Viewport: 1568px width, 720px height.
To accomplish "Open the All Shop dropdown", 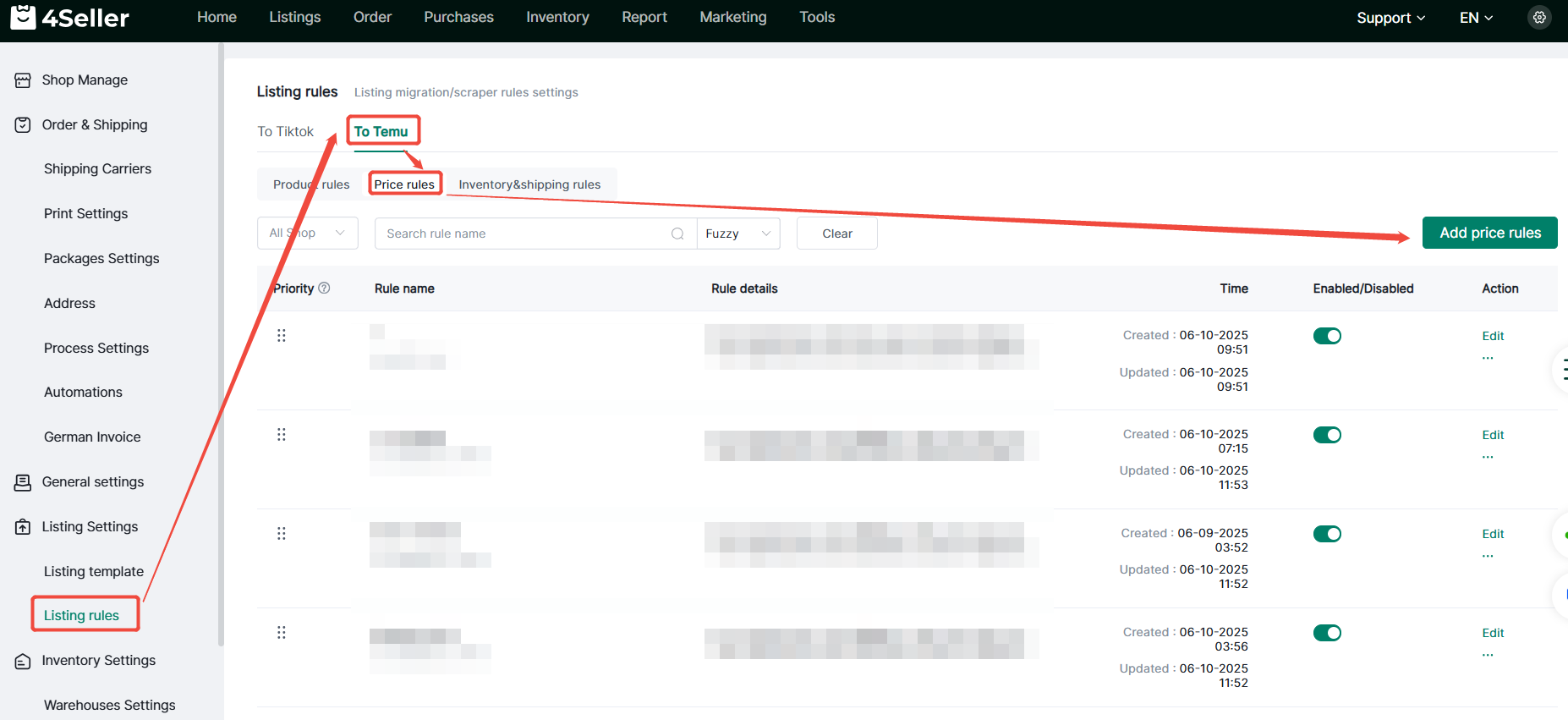I will [x=308, y=234].
